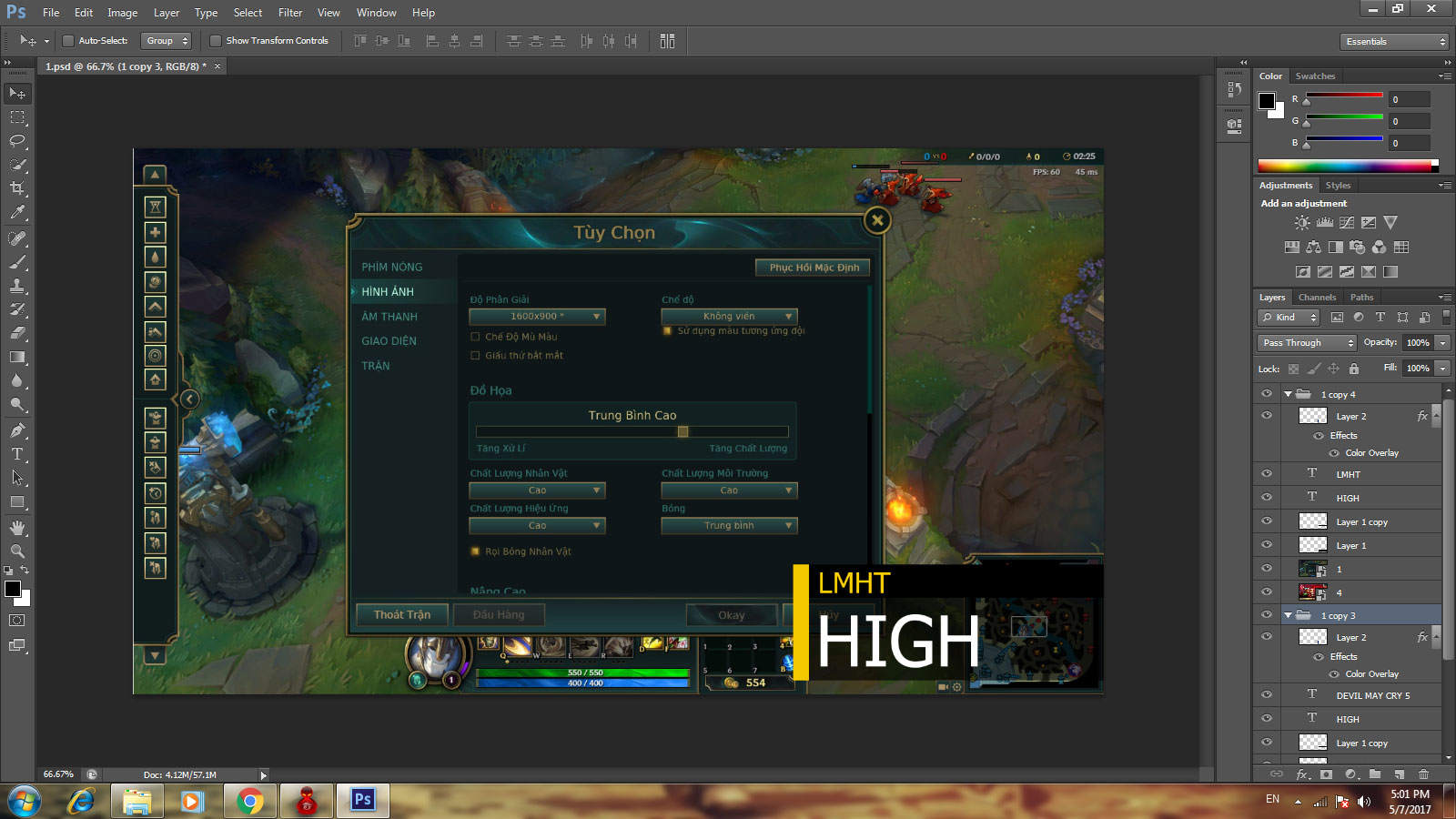The height and width of the screenshot is (819, 1456).
Task: Check Show Transform Controls
Action: [x=216, y=41]
